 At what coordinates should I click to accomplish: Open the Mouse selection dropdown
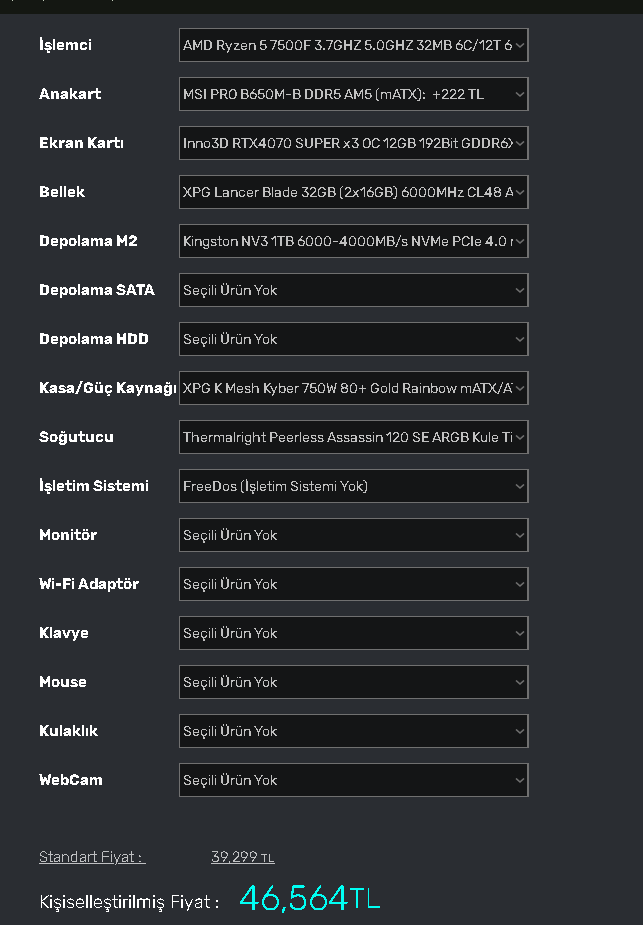click(x=353, y=682)
